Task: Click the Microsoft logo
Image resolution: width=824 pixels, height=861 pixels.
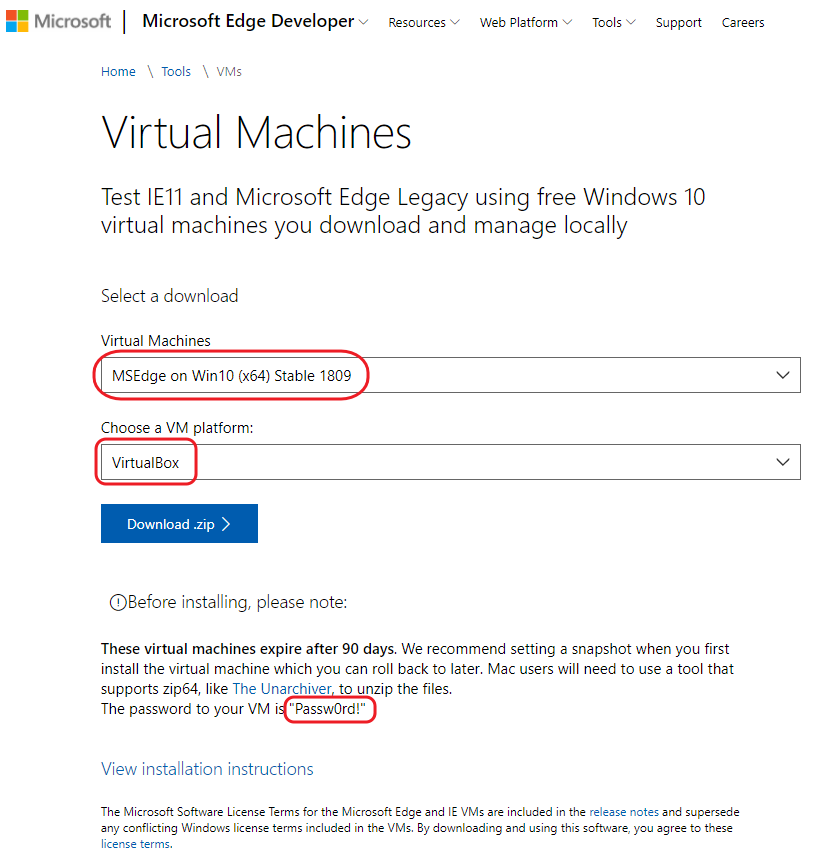Action: [x=58, y=21]
